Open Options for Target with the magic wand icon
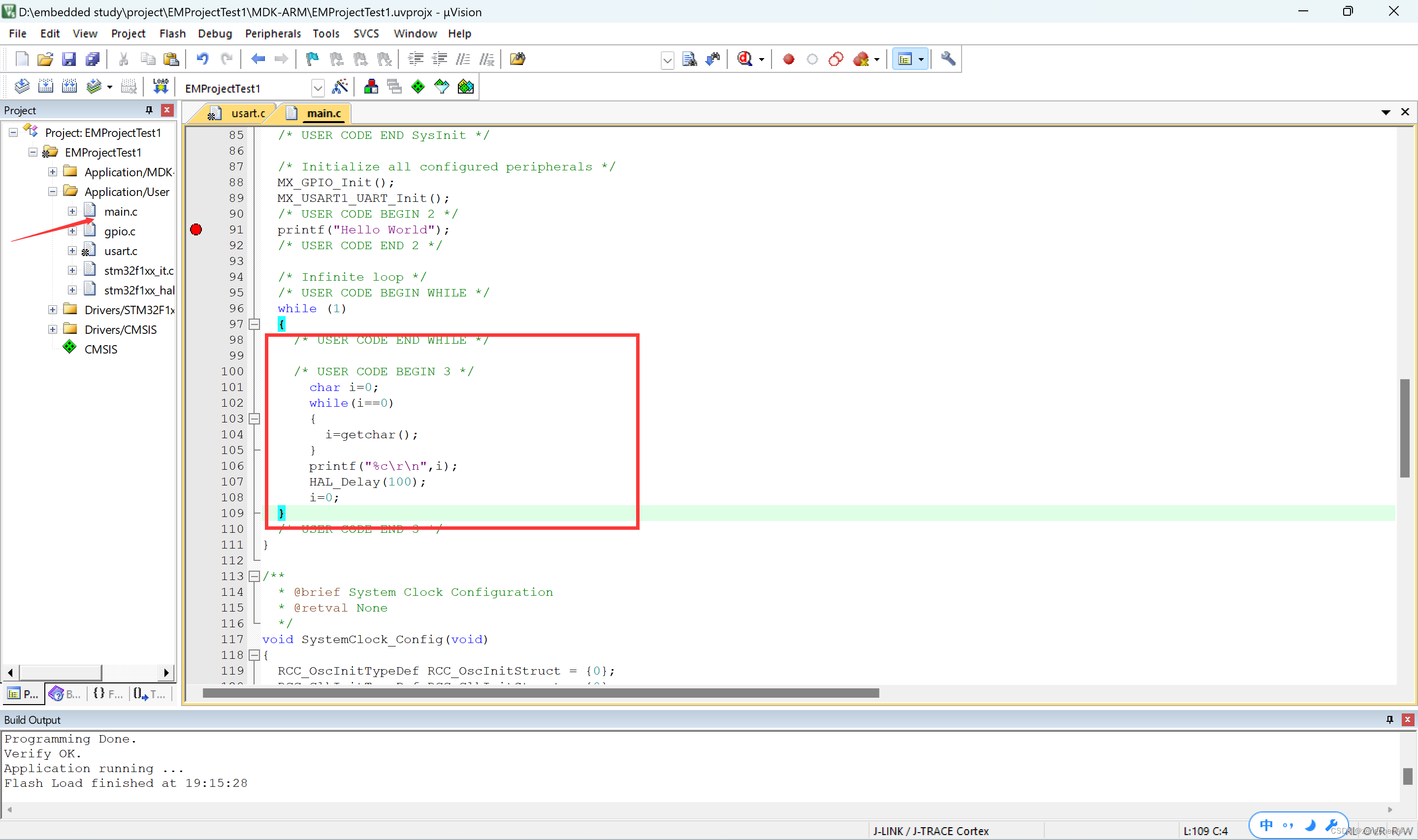This screenshot has height=840, width=1418. click(340, 87)
